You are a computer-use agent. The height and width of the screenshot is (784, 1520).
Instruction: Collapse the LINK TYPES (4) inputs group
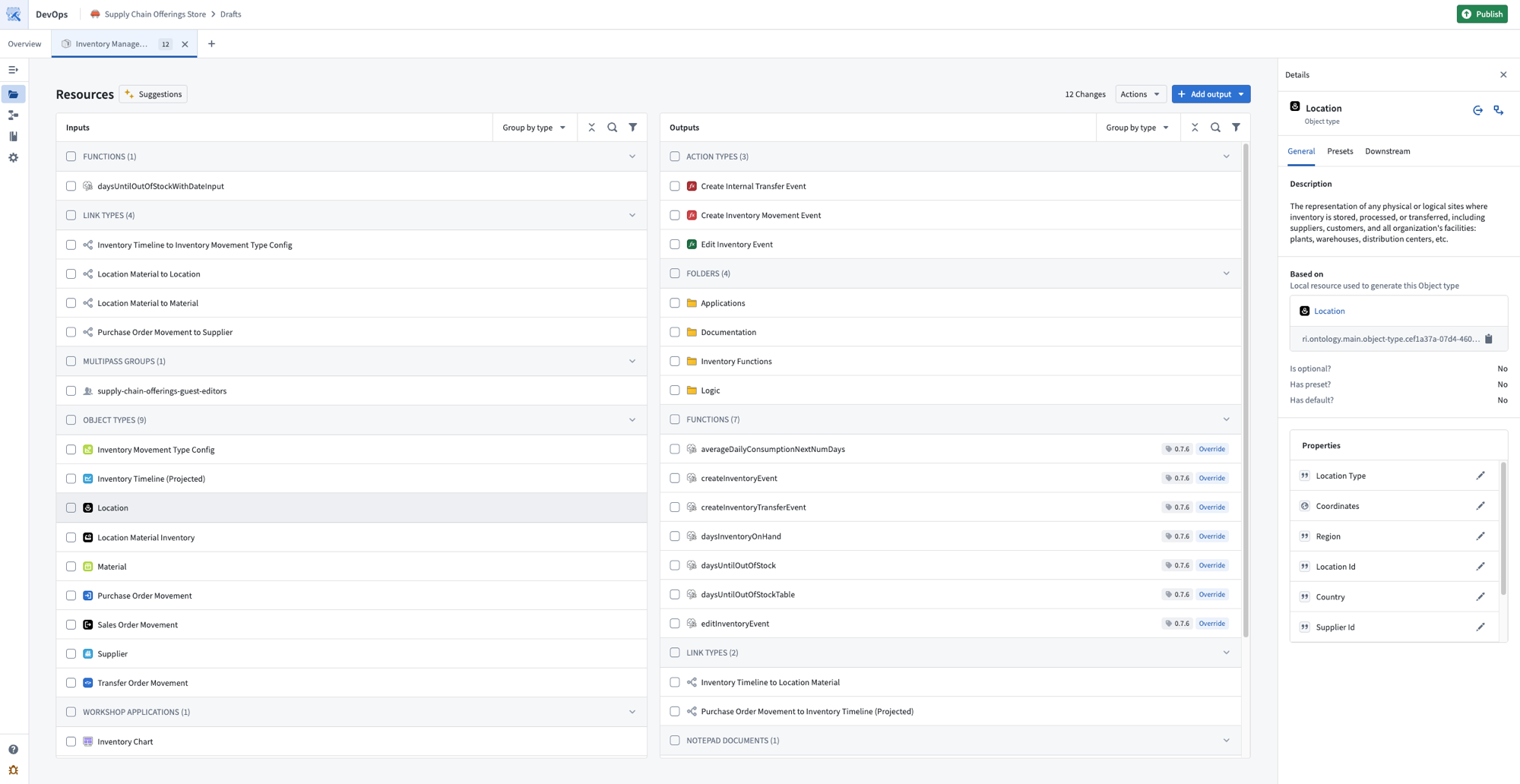tap(632, 215)
